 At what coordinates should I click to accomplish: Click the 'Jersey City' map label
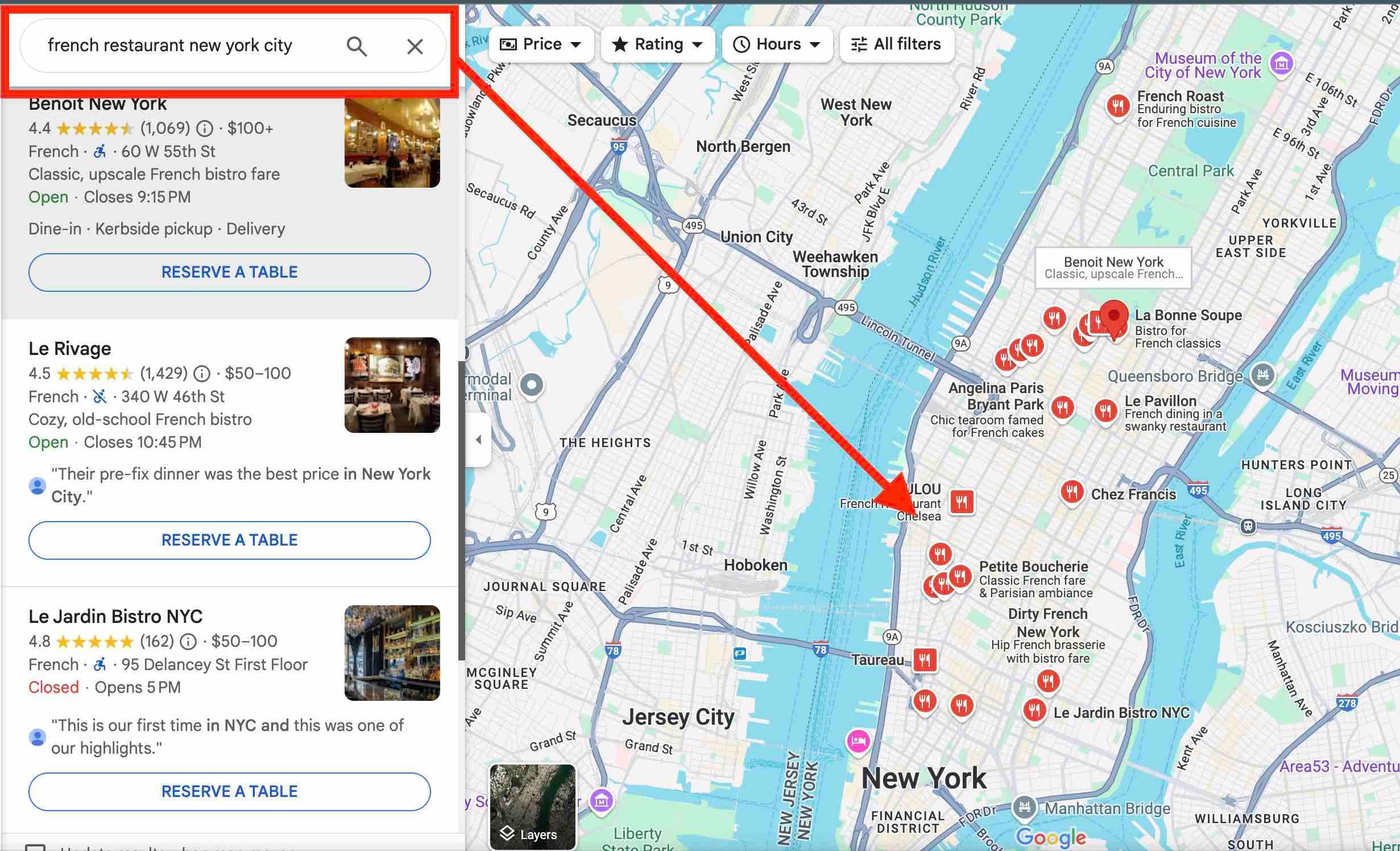pyautogui.click(x=678, y=717)
